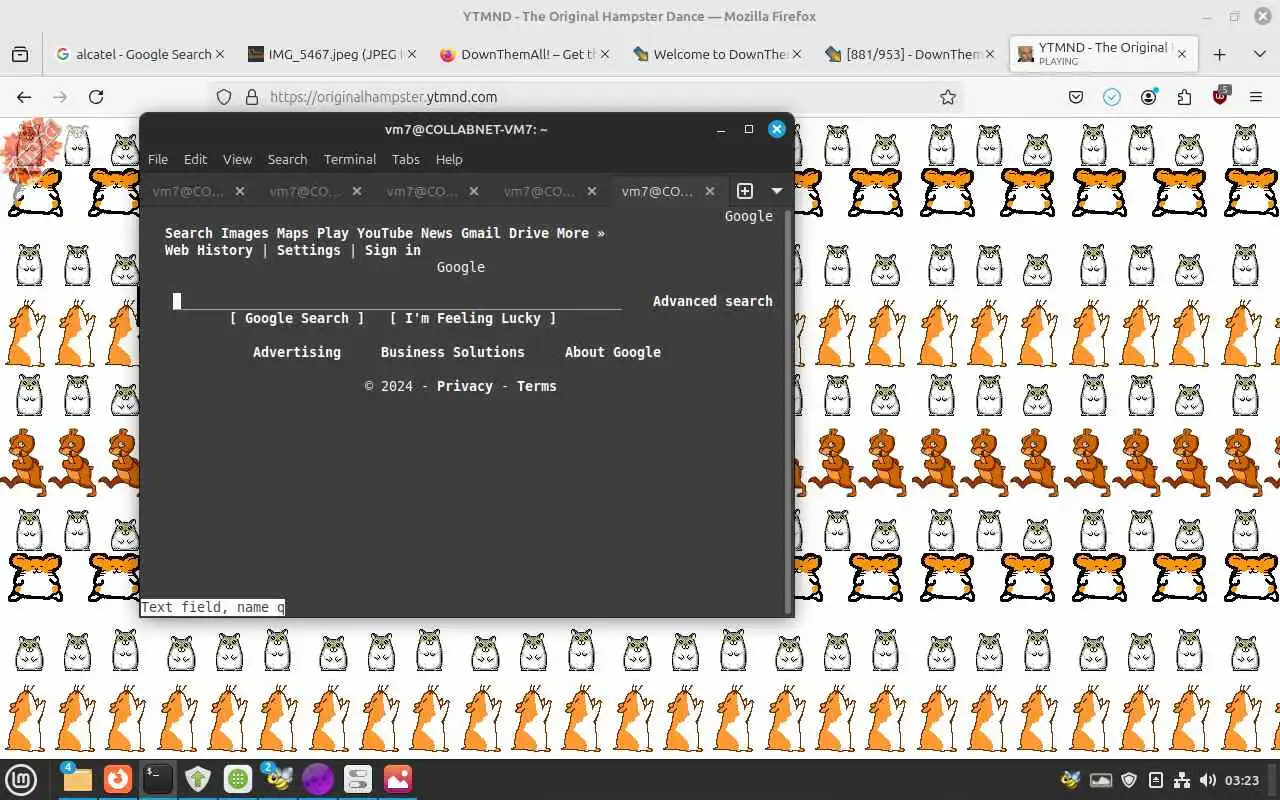1280x800 pixels.
Task: Click the terminal window scrollbar
Action: (x=789, y=410)
